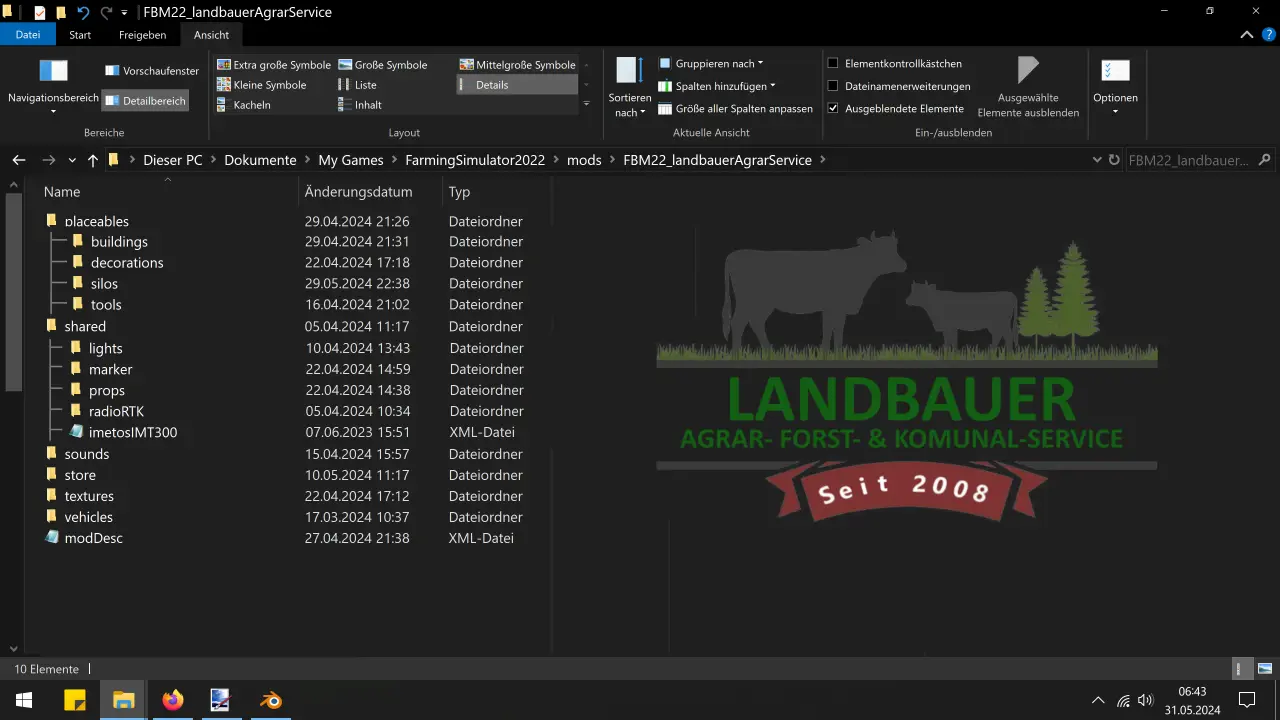
Task: Open the Windows Start menu
Action: (24, 699)
